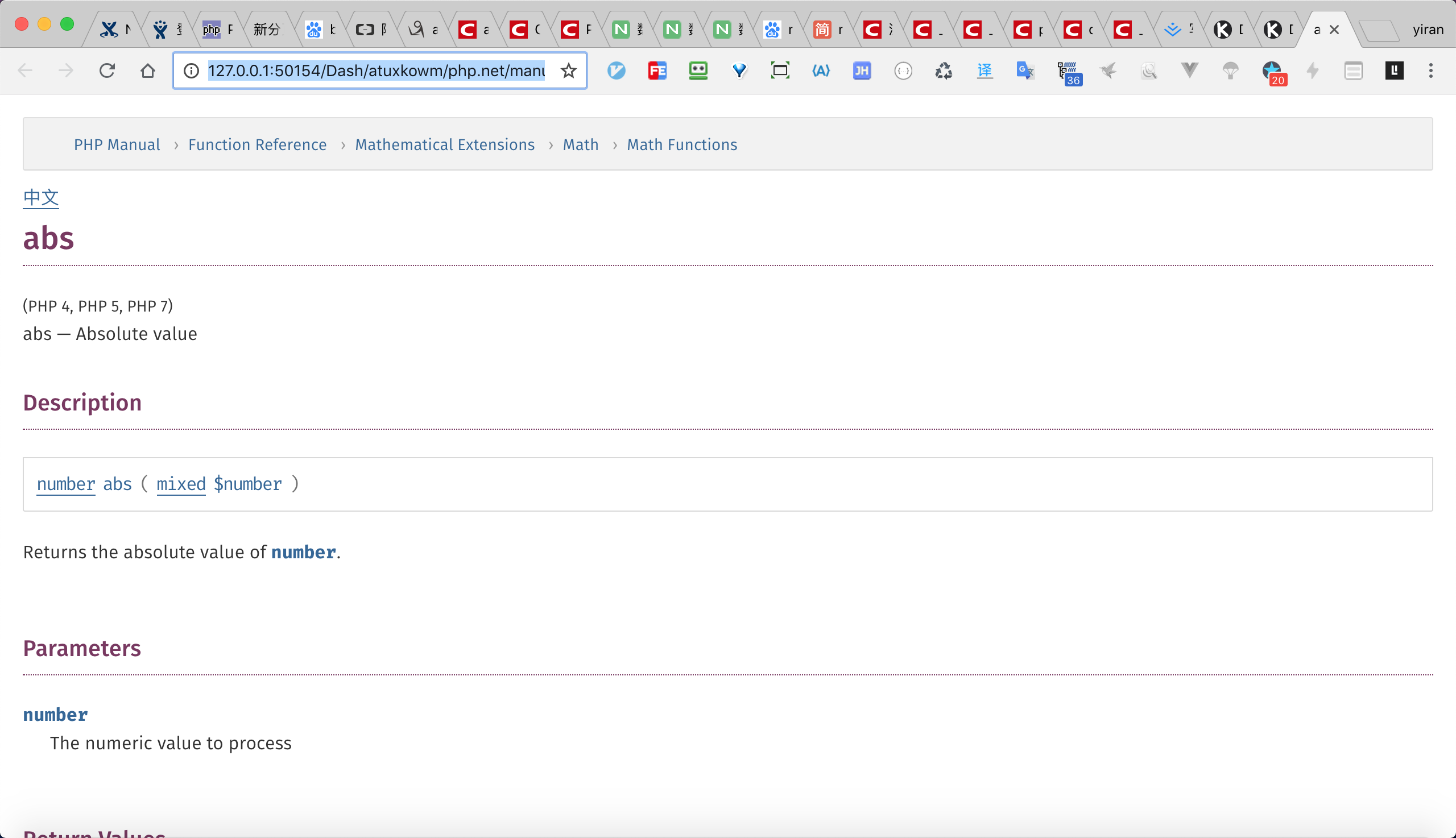Image resolution: width=1456 pixels, height=838 pixels.
Task: Open the Google Translate extension
Action: tap(1025, 71)
